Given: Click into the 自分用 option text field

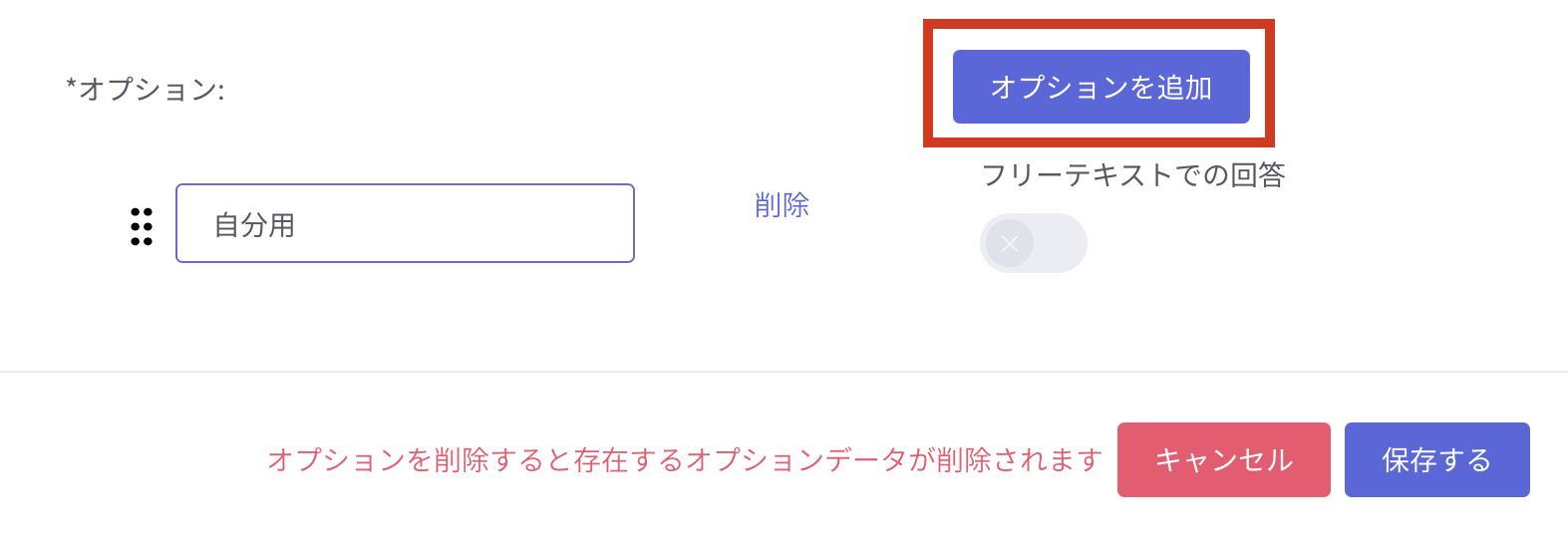Looking at the screenshot, I should [405, 224].
